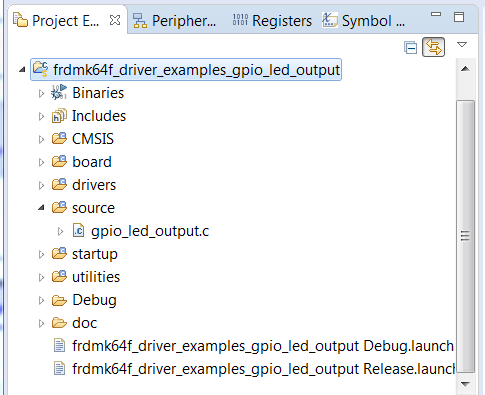Collapse the source folder

click(41, 208)
